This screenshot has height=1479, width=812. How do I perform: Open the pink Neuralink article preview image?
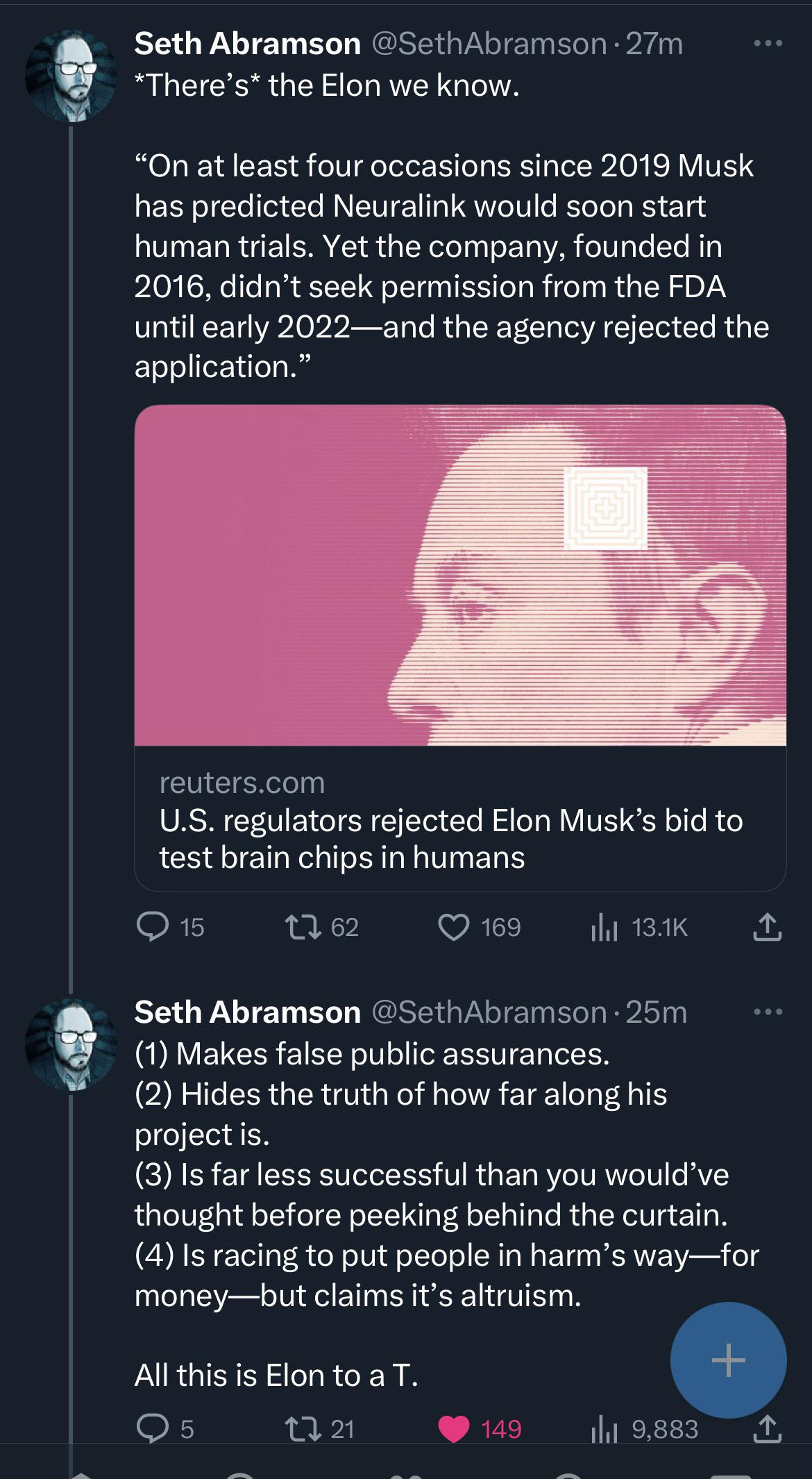pos(460,575)
